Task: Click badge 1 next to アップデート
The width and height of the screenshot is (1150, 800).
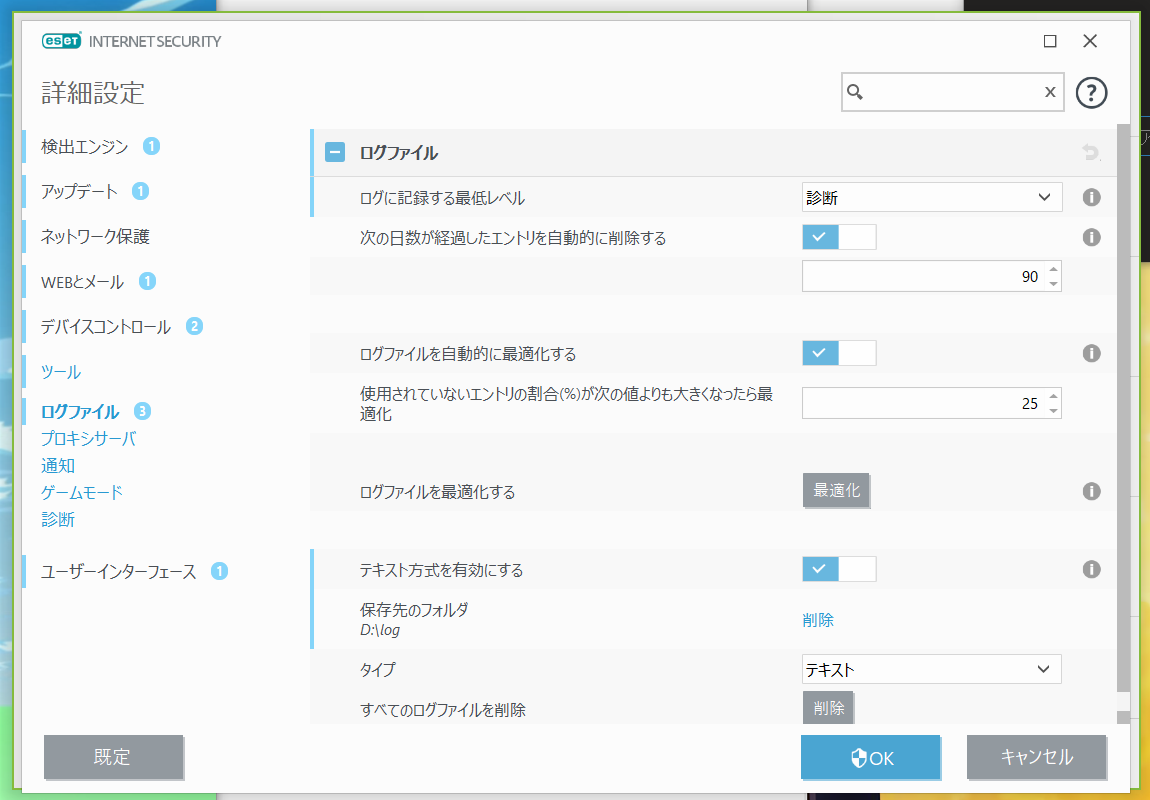Action: tap(140, 191)
